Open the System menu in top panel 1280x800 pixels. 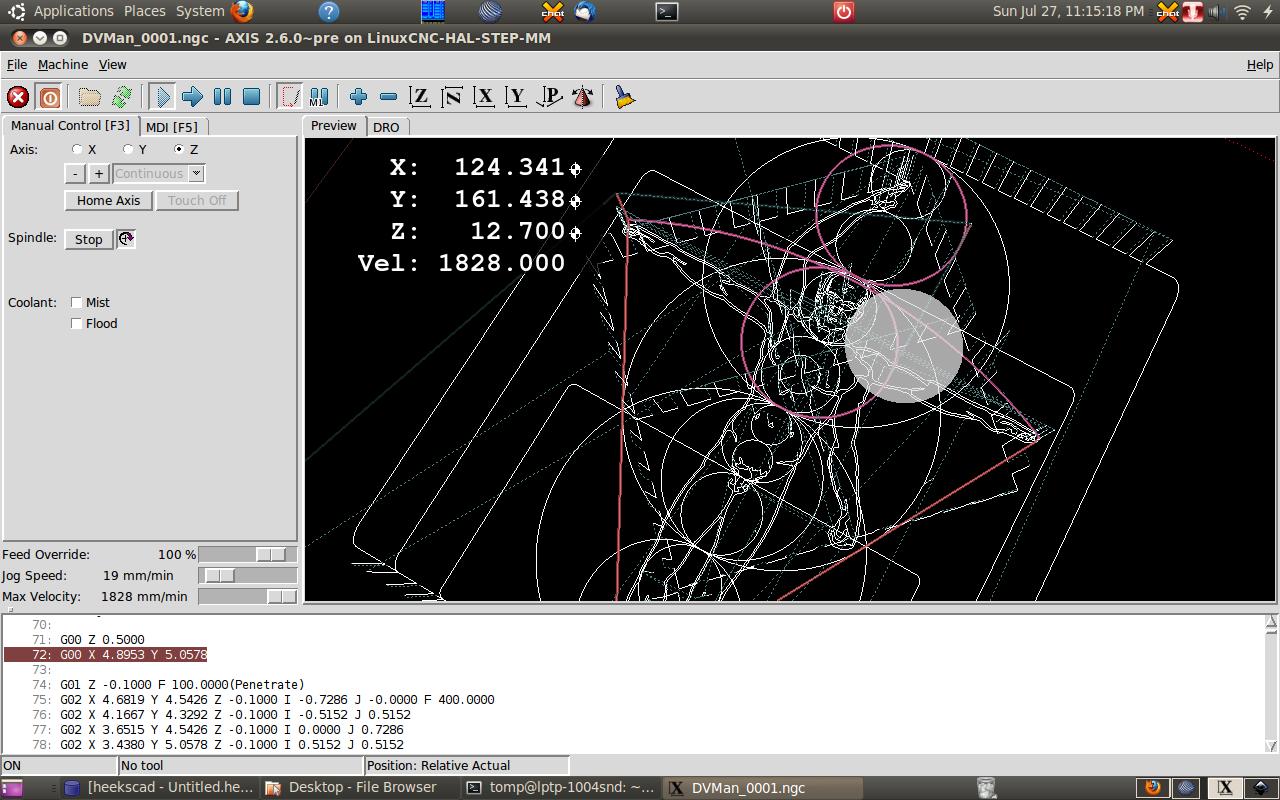point(200,11)
